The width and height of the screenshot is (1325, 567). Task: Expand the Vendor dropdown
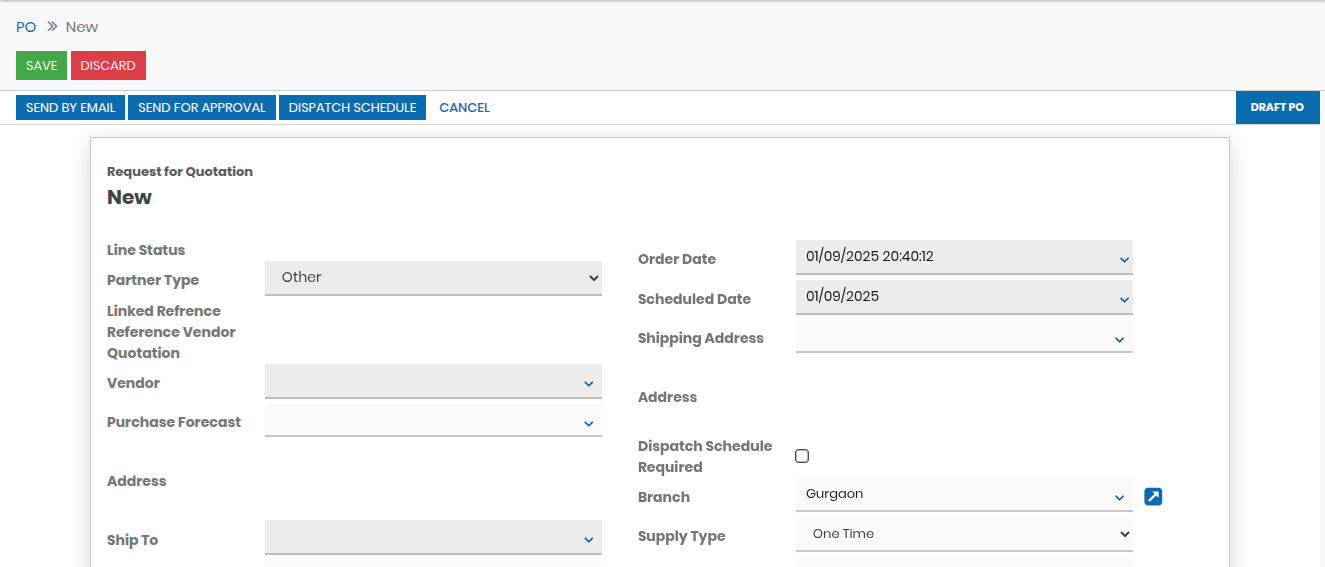pos(433,382)
